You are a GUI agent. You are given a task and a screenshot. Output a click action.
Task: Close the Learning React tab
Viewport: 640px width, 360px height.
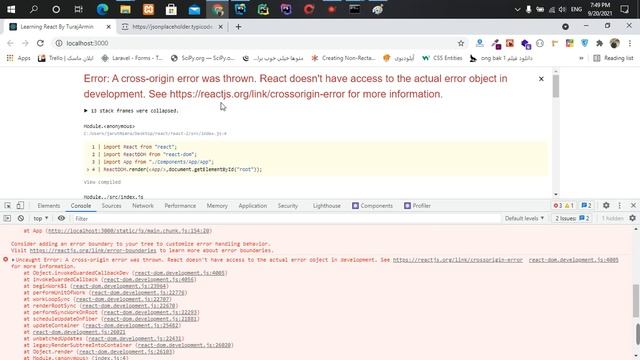(x=109, y=27)
